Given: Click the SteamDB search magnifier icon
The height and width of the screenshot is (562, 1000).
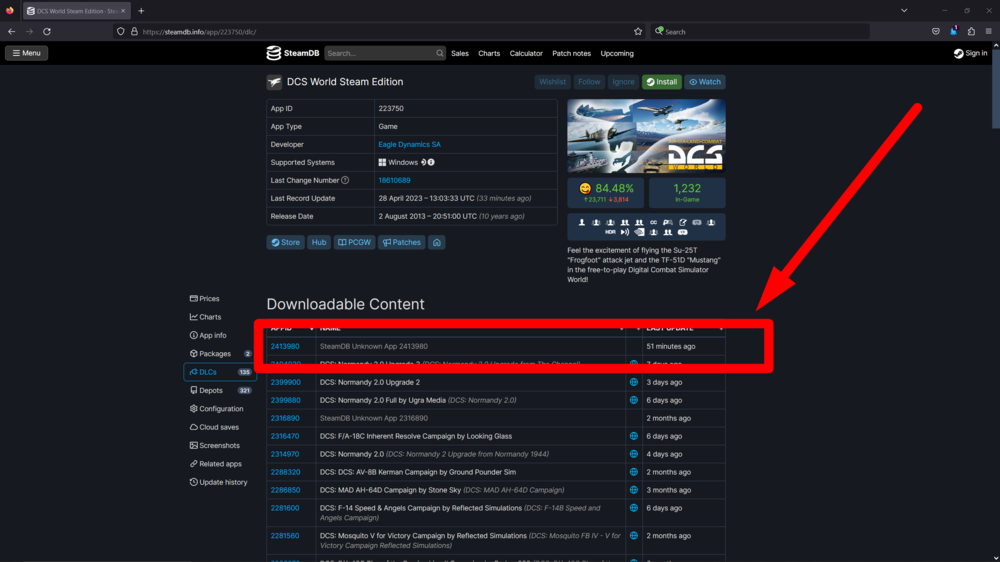Looking at the screenshot, I should (x=439, y=53).
